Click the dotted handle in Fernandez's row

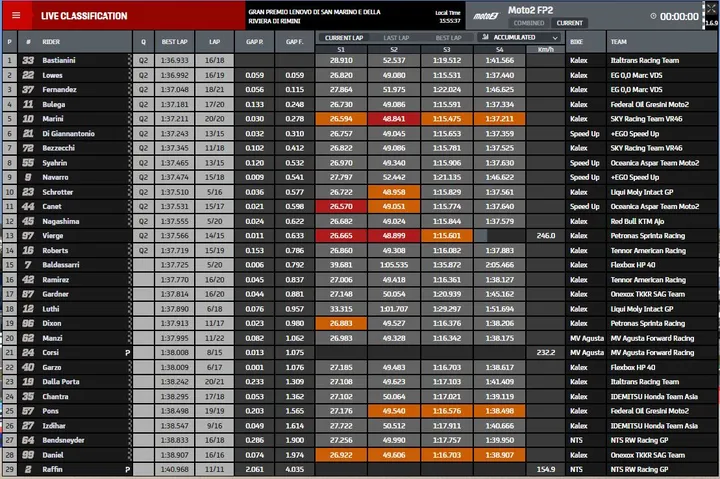click(129, 90)
